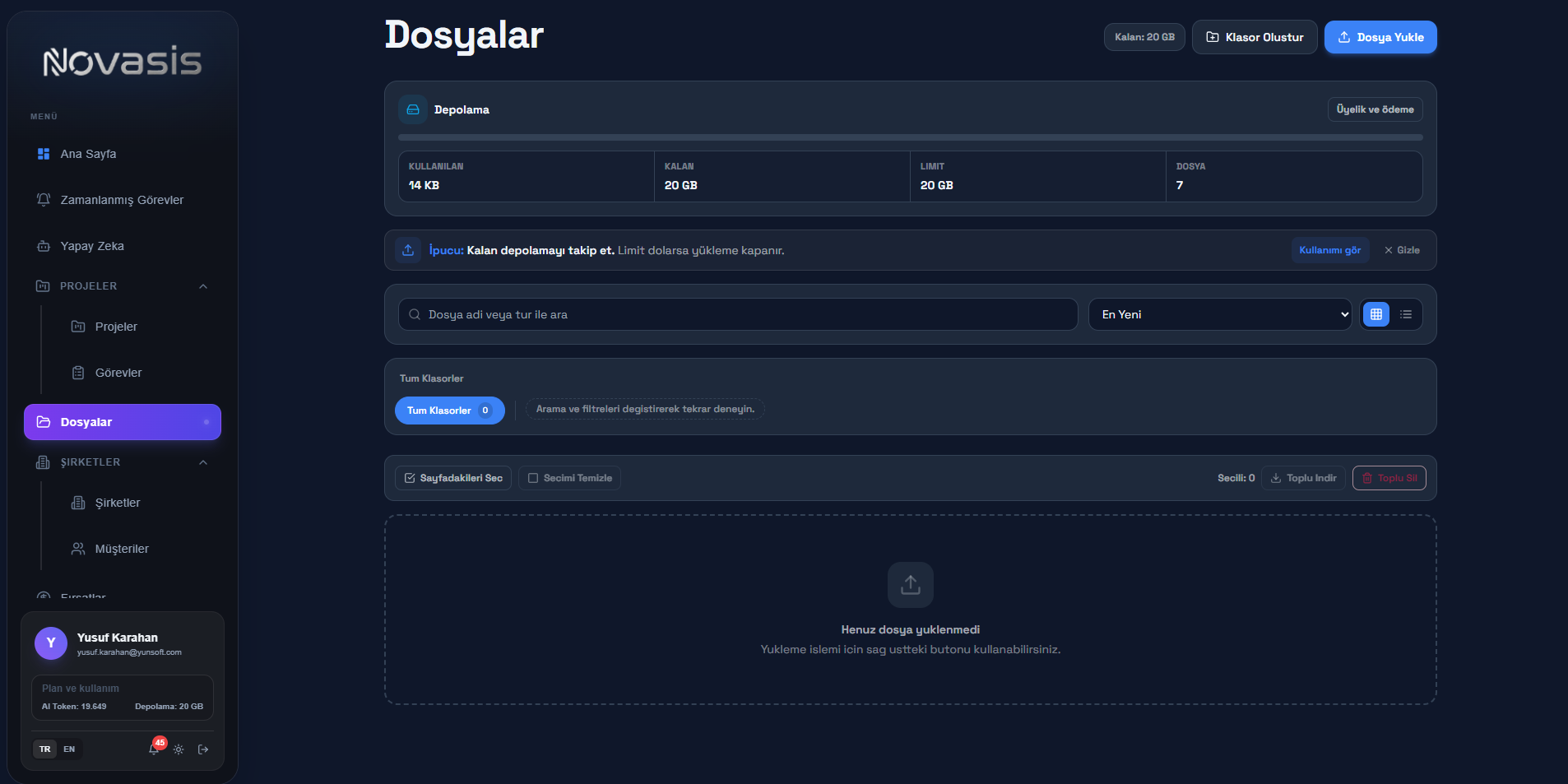
Task: Open the En Yeni sort dropdown
Action: point(1220,314)
